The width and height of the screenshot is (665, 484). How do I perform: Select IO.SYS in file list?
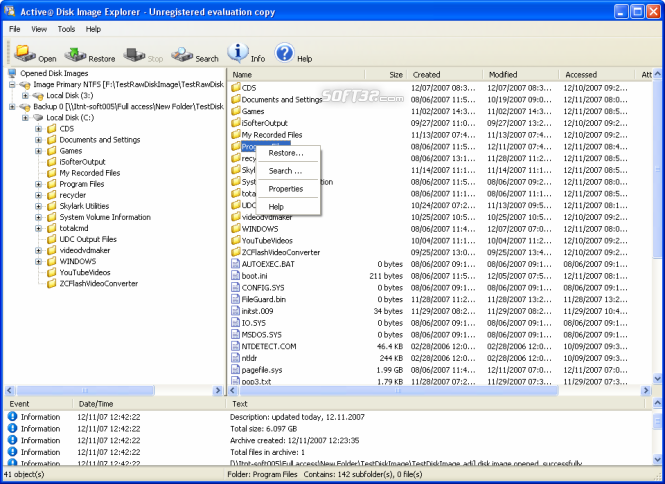[x=254, y=323]
